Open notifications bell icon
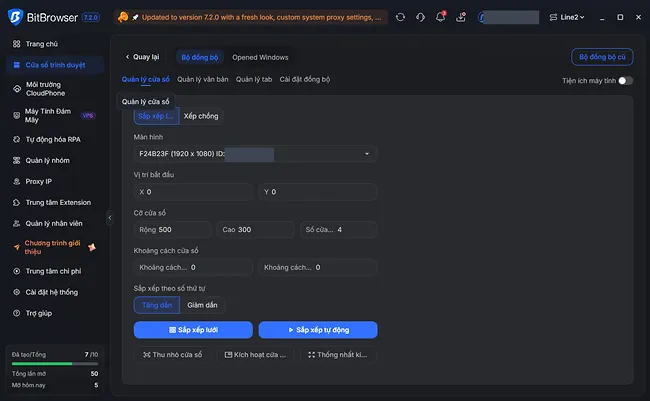650x401 pixels. [440, 17]
